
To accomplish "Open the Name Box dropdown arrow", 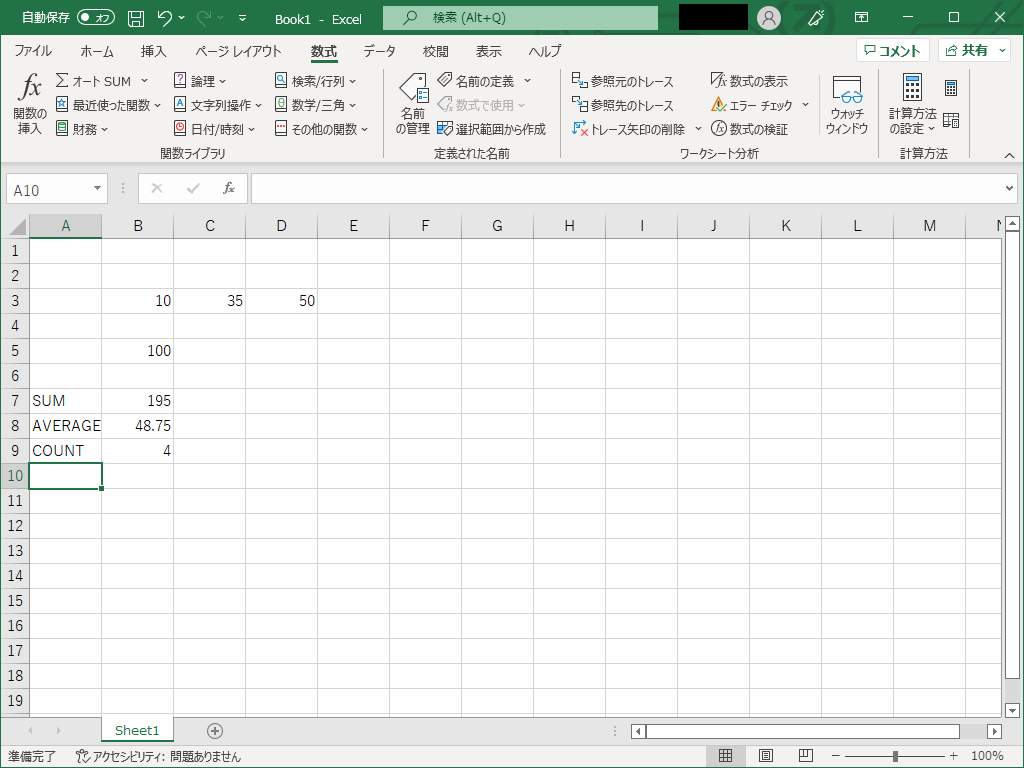I will click(97, 189).
